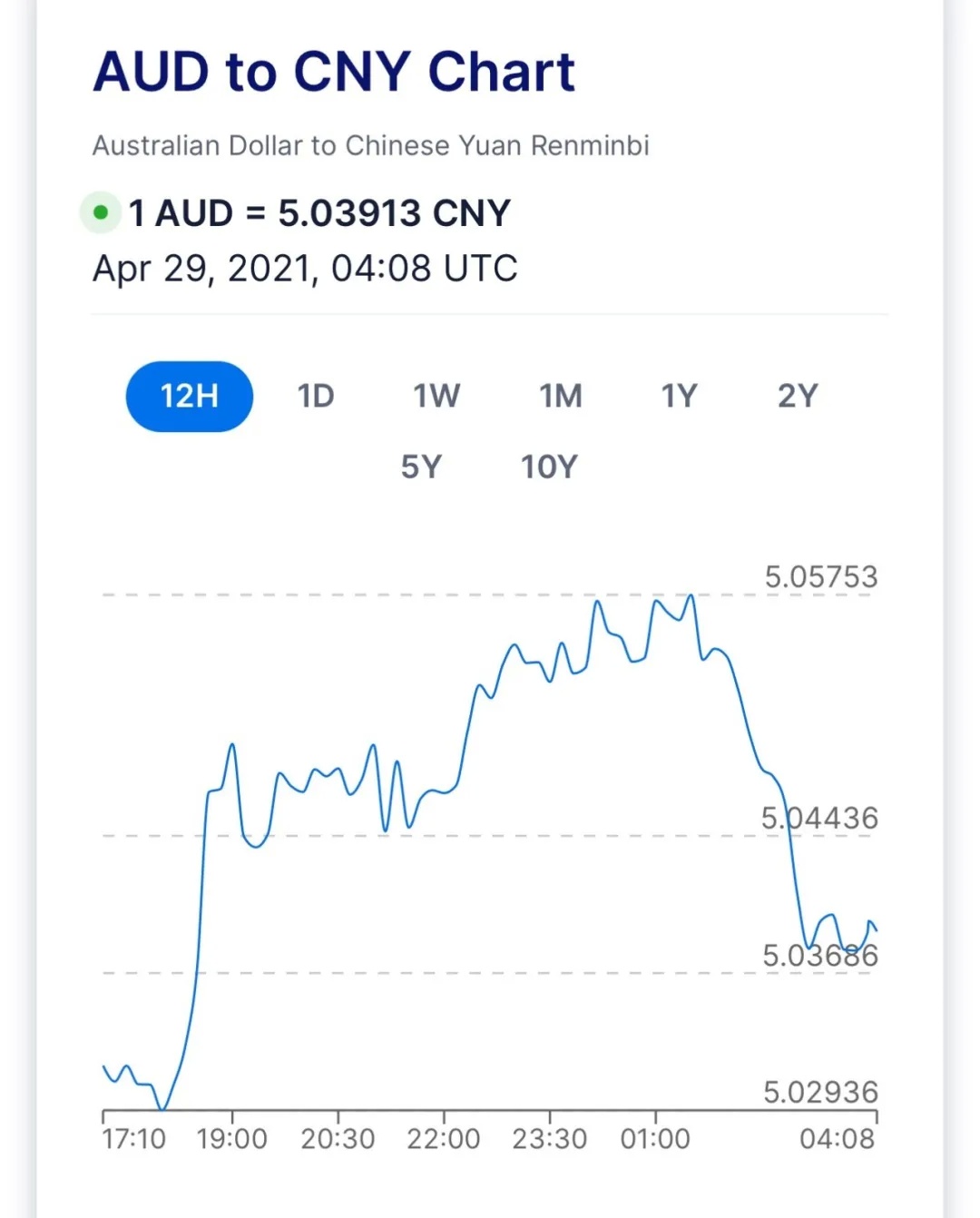Click the 19:00 time axis label
This screenshot has height=1218, width=980.
tap(232, 1138)
